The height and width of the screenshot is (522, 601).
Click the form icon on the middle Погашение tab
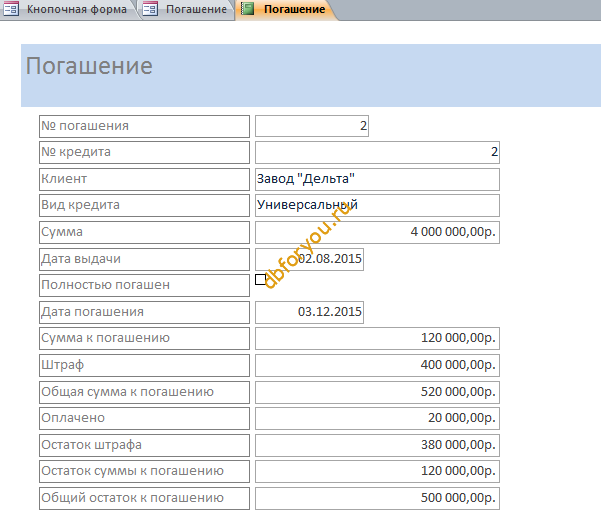[150, 9]
